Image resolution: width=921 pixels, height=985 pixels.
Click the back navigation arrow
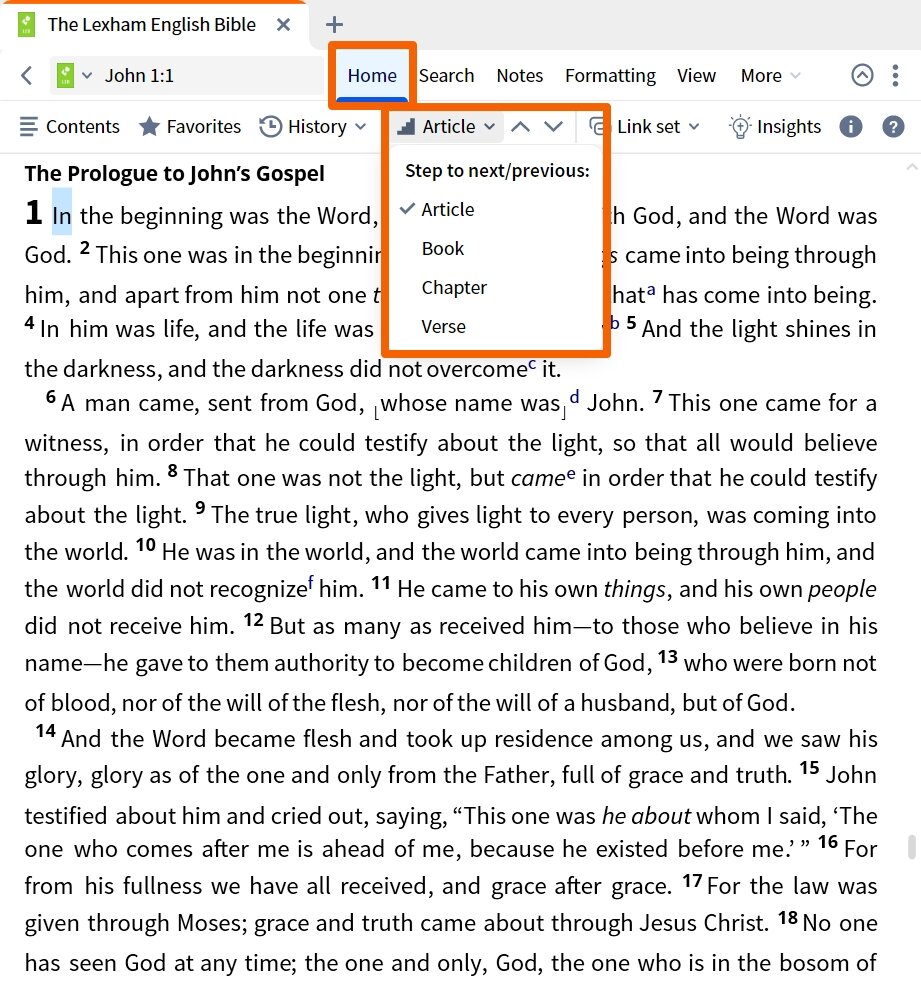click(26, 76)
